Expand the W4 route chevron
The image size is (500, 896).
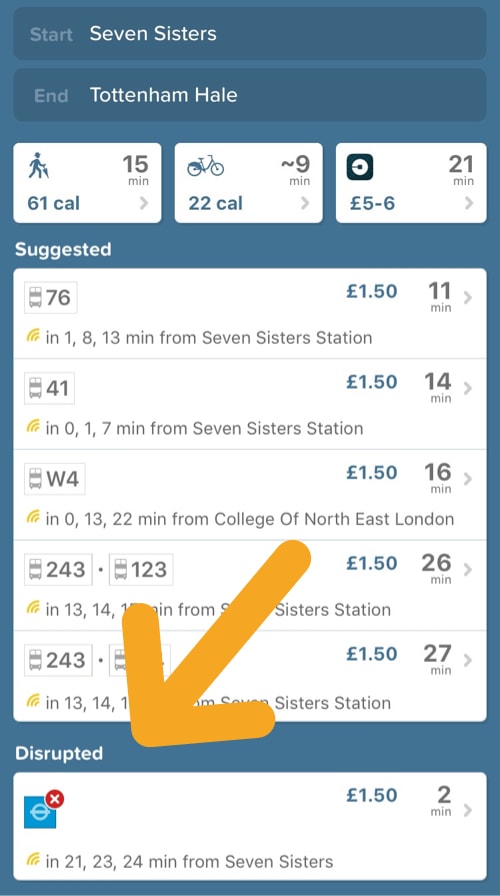pos(468,479)
